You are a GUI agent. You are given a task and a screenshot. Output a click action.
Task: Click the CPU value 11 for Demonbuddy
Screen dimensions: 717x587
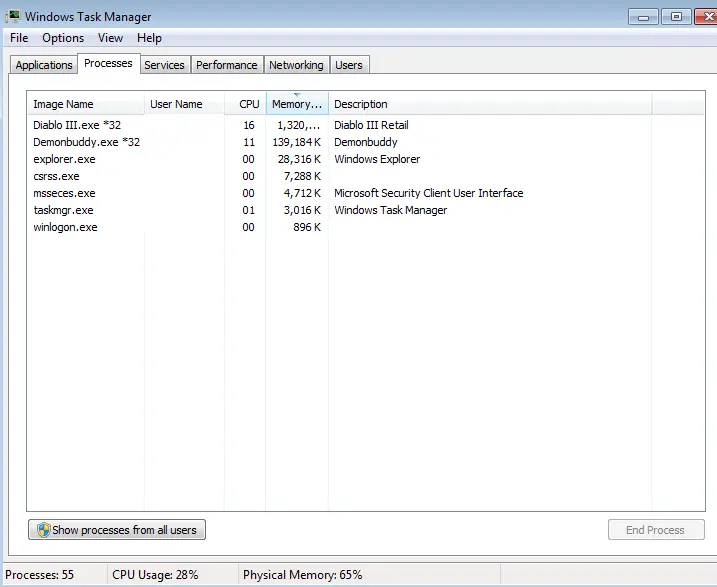[x=249, y=142]
